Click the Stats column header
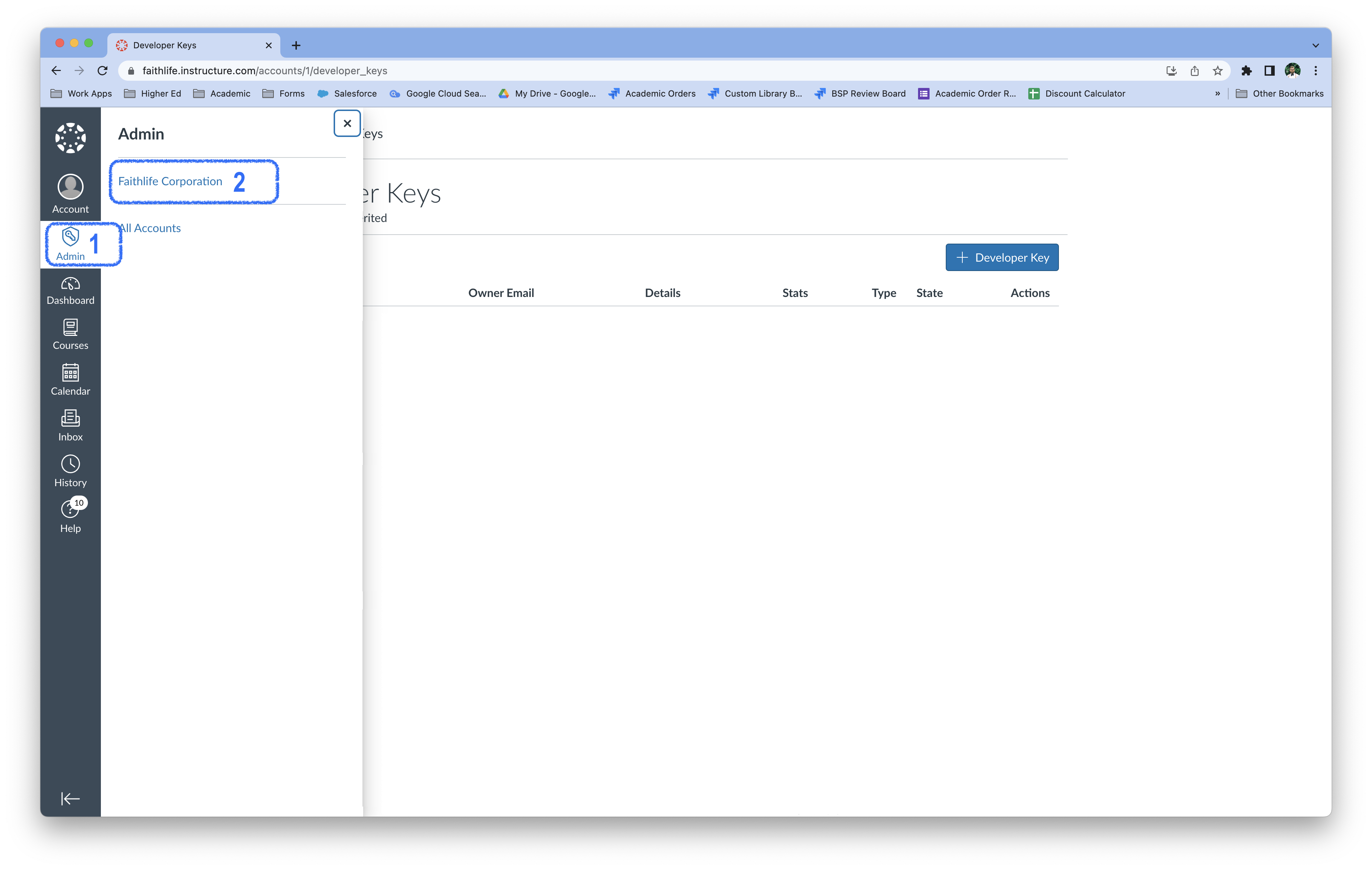 click(795, 293)
